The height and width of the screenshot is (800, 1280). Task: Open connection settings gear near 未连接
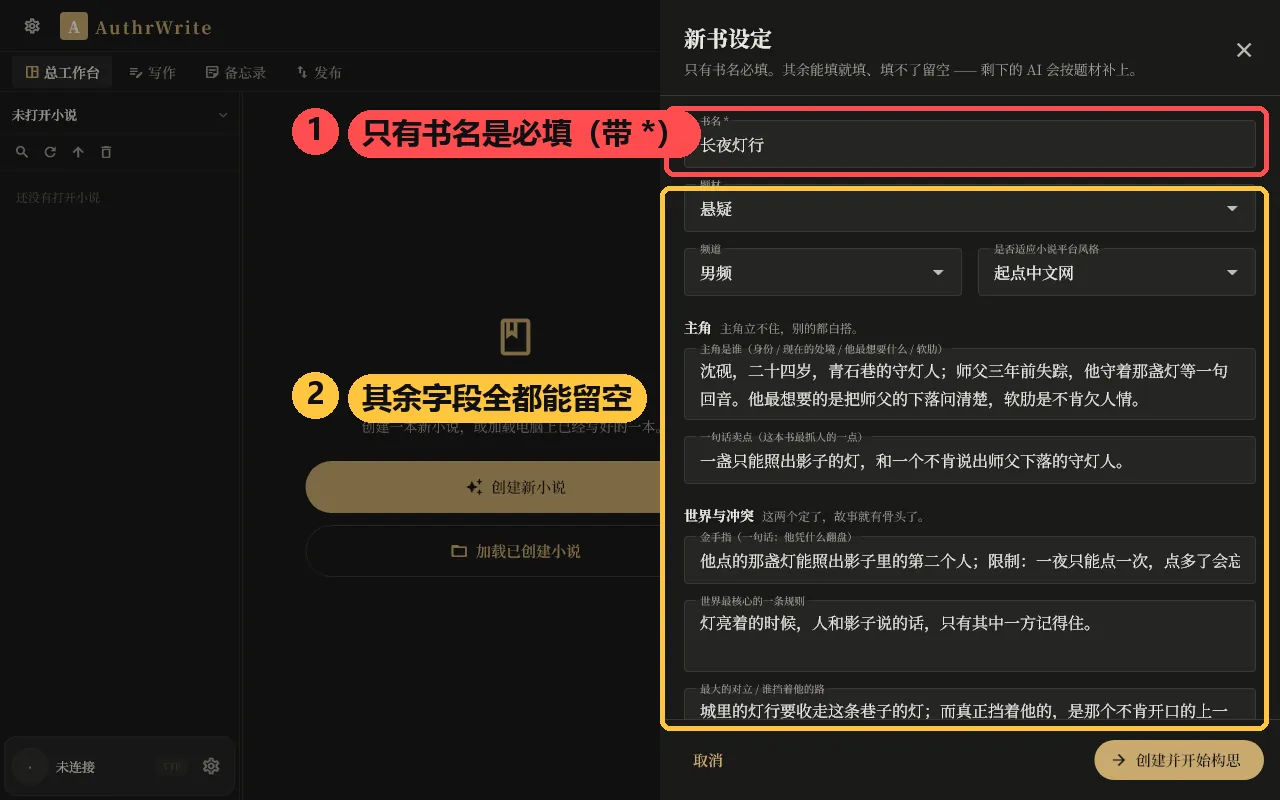coord(211,766)
